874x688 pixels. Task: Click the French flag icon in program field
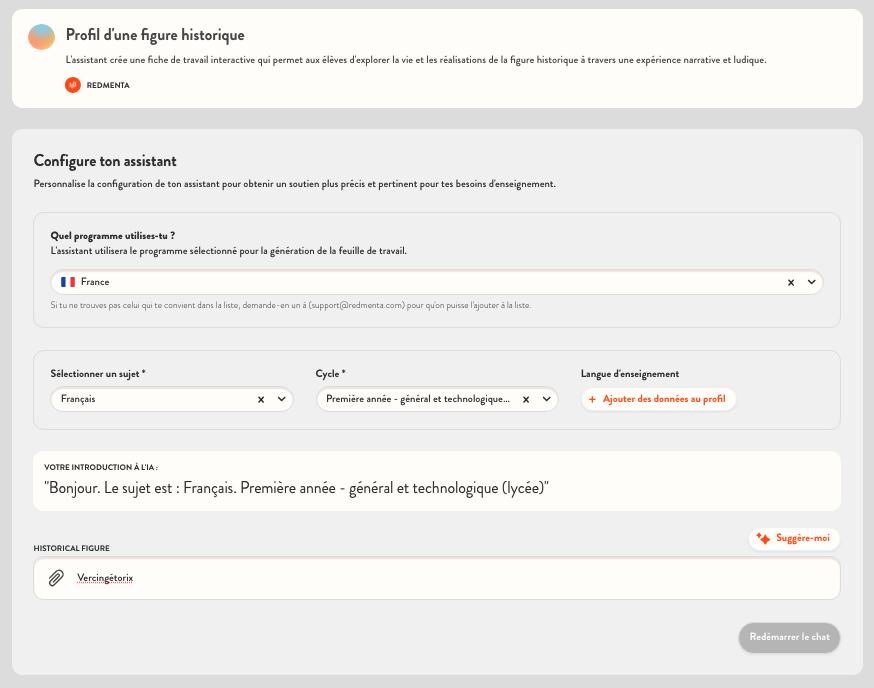(68, 282)
